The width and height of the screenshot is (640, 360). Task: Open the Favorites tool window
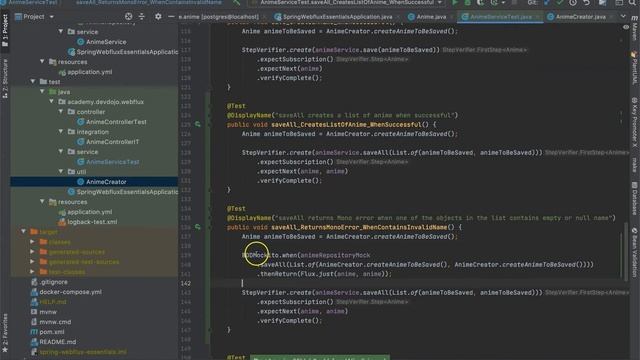5,333
